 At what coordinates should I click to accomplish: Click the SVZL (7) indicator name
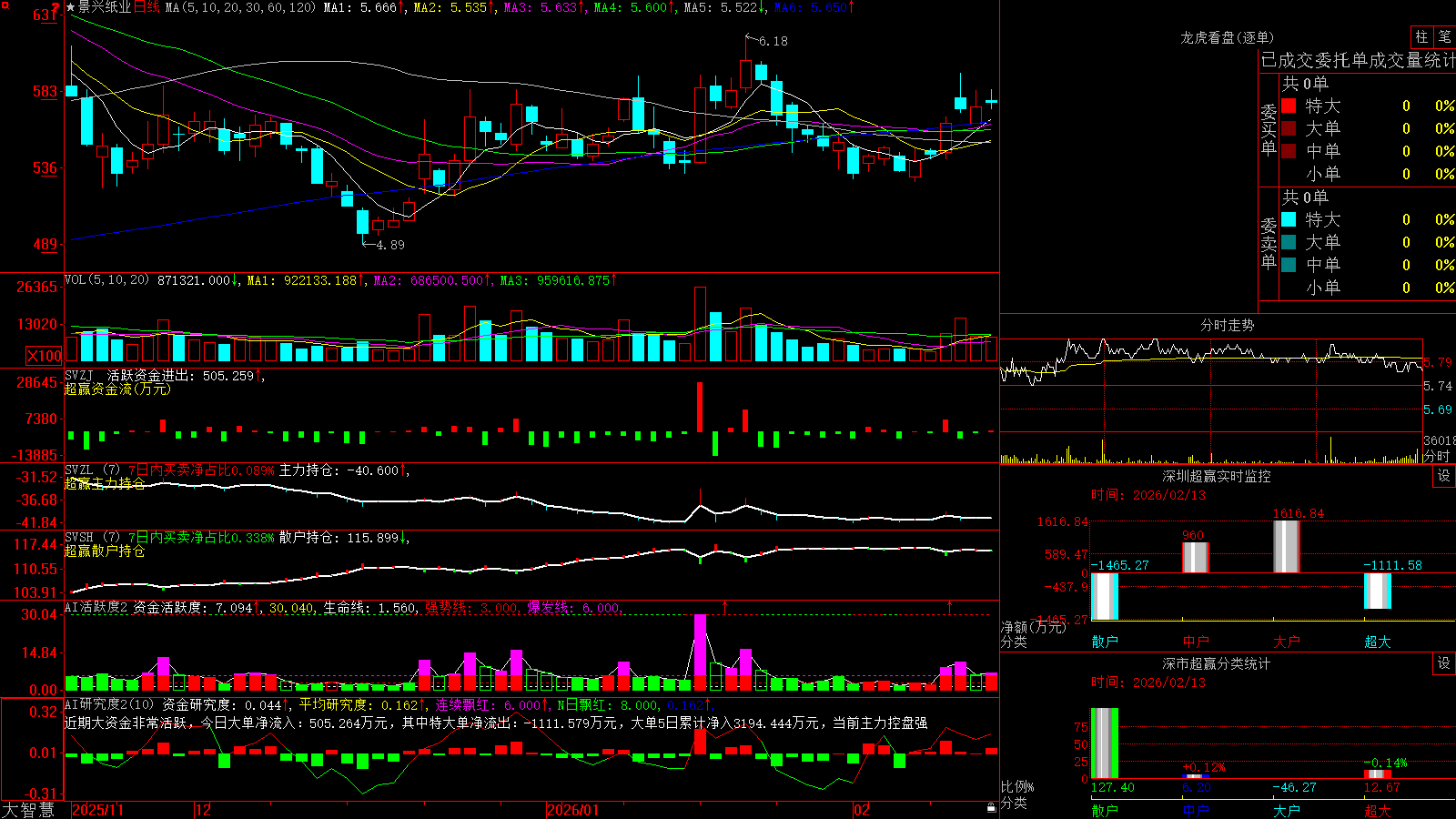[92, 470]
